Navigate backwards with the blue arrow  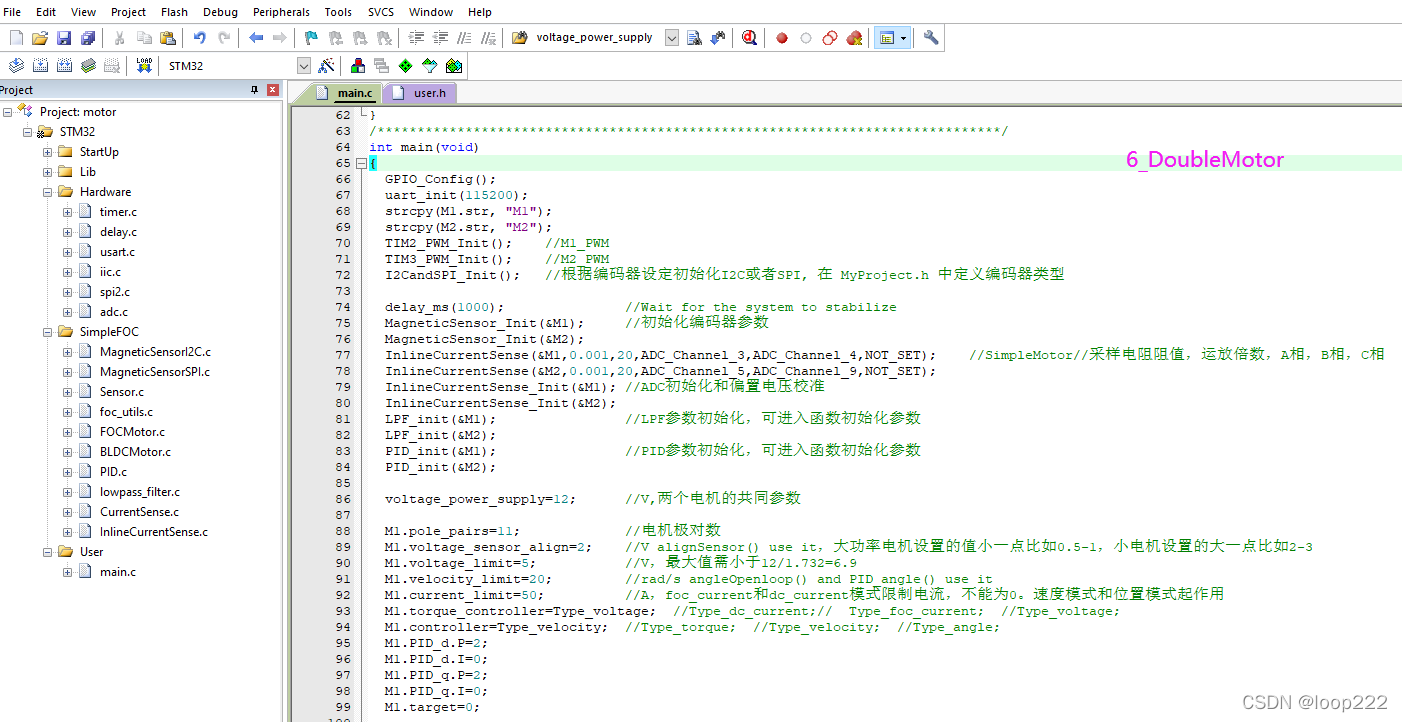pyautogui.click(x=256, y=38)
